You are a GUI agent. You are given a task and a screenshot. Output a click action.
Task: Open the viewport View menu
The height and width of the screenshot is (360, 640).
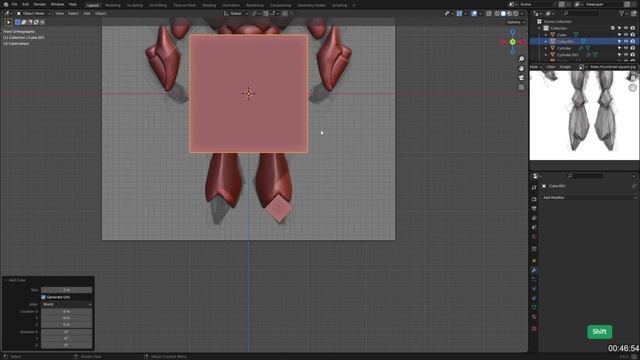[60, 13]
